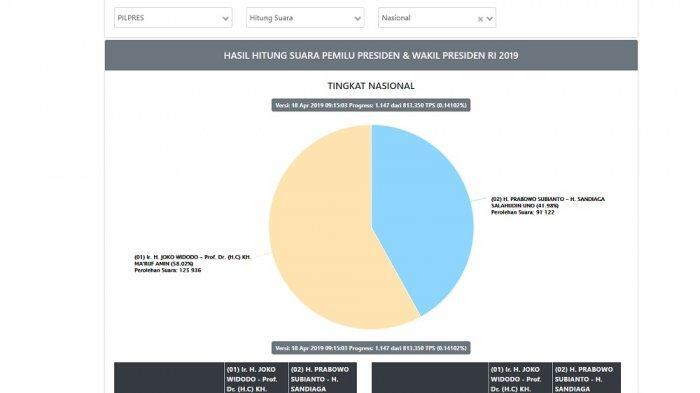Click the Tingkat Nasional heading
The image size is (700, 393).
(x=371, y=86)
